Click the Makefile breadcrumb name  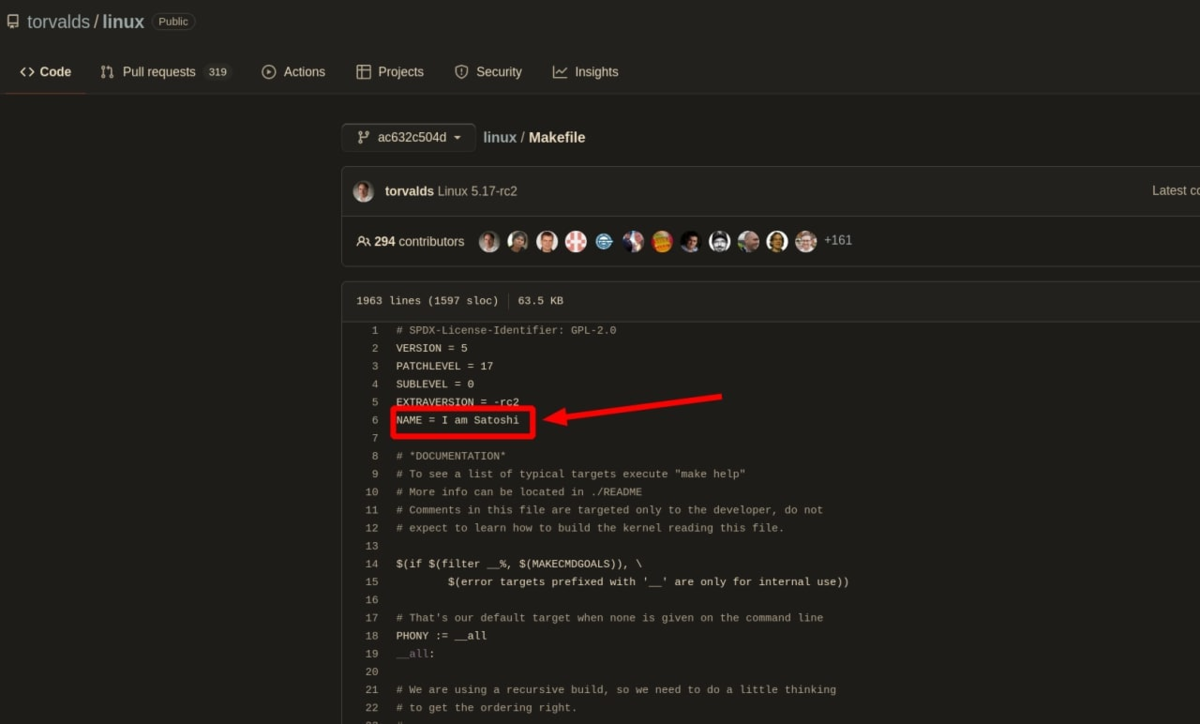tap(557, 138)
